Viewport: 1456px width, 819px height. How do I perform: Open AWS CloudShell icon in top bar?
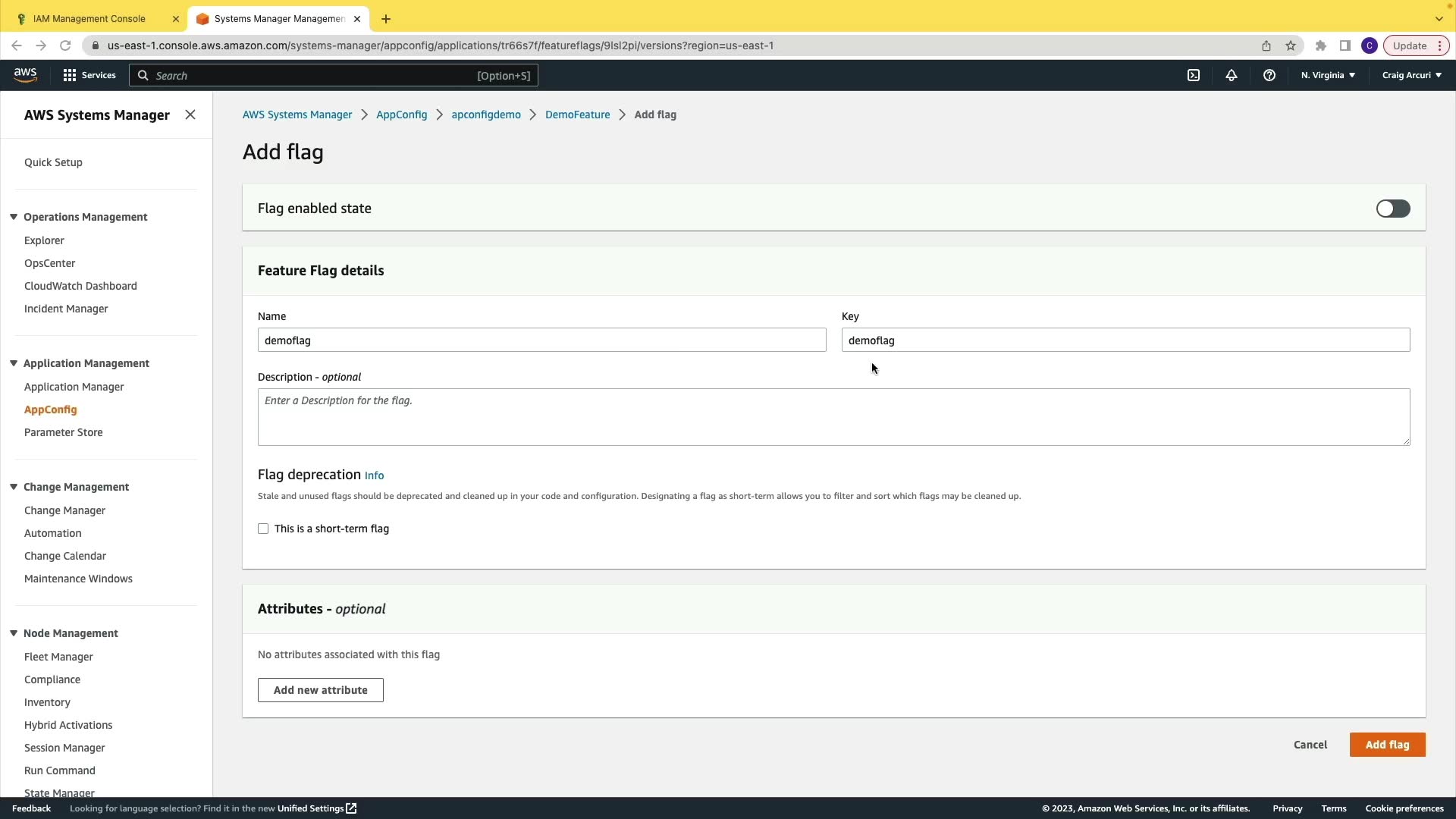tap(1194, 75)
